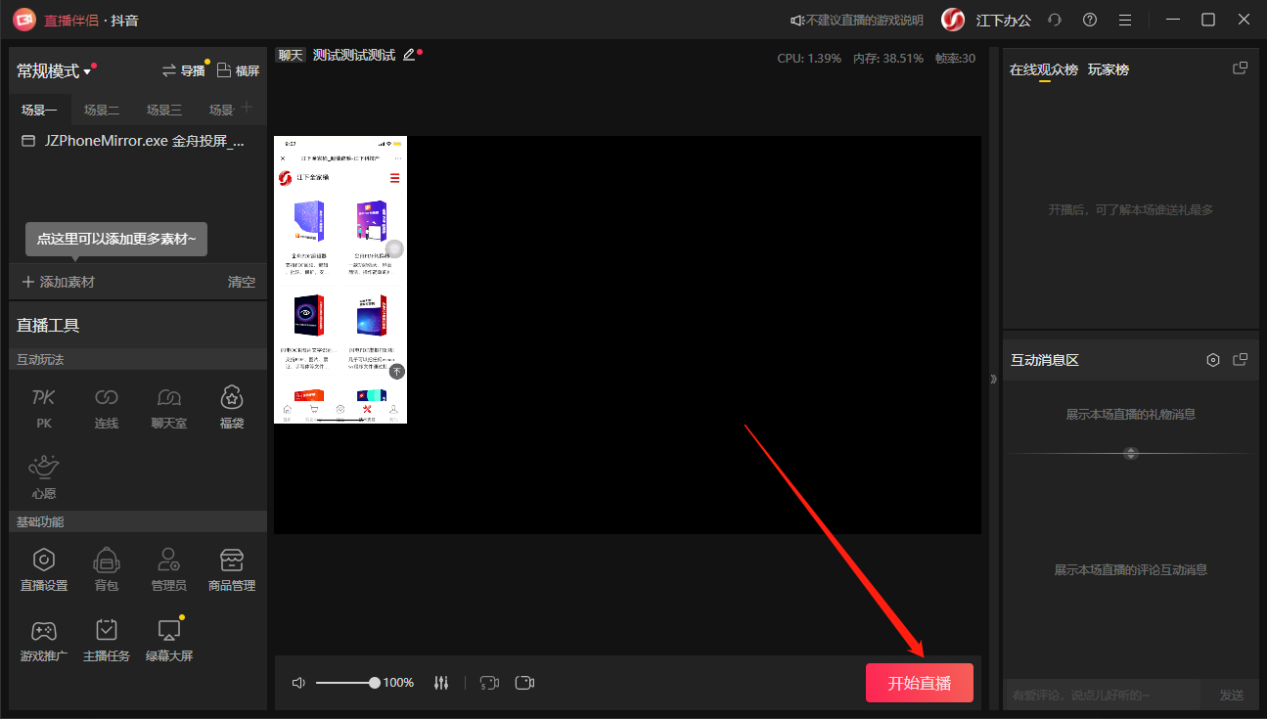Open the 常规模式 mode dropdown
Image resolution: width=1267 pixels, height=719 pixels.
point(54,71)
